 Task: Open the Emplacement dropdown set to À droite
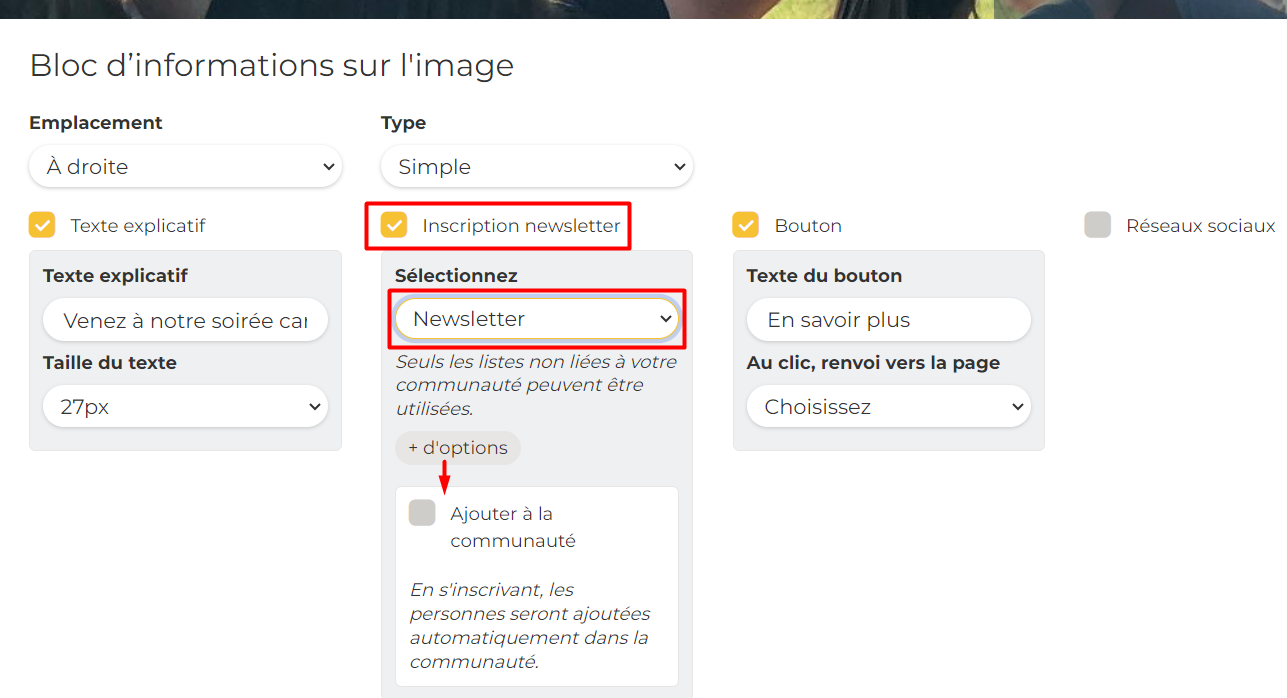(x=185, y=167)
